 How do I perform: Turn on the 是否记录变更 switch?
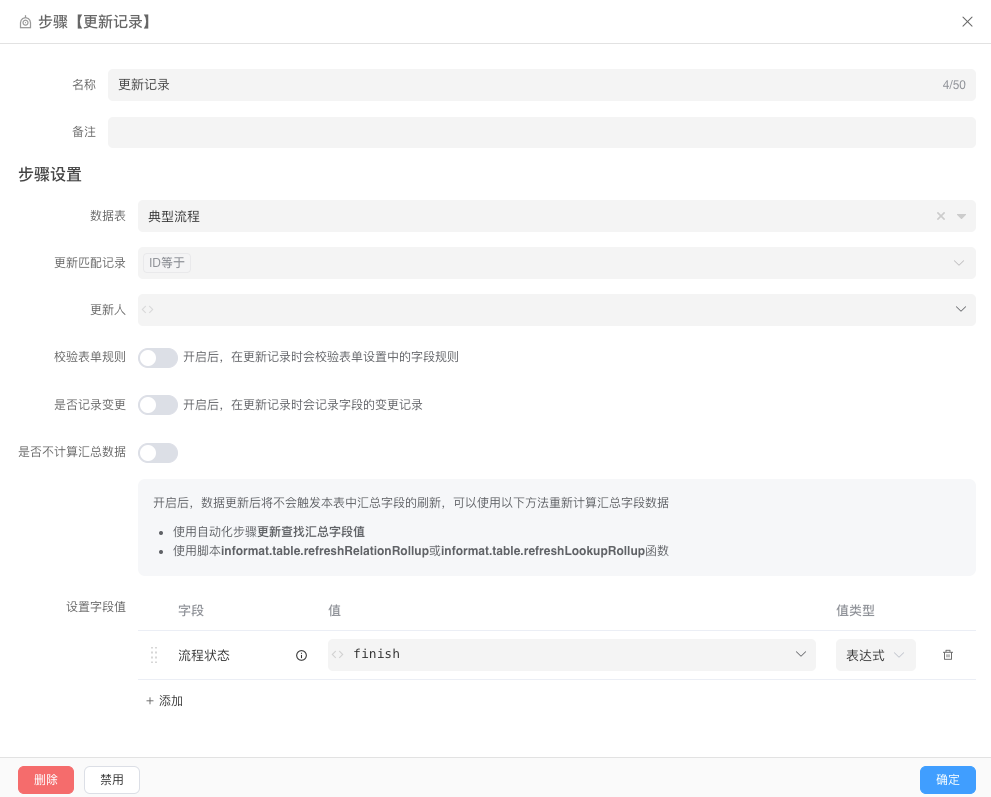coord(158,405)
